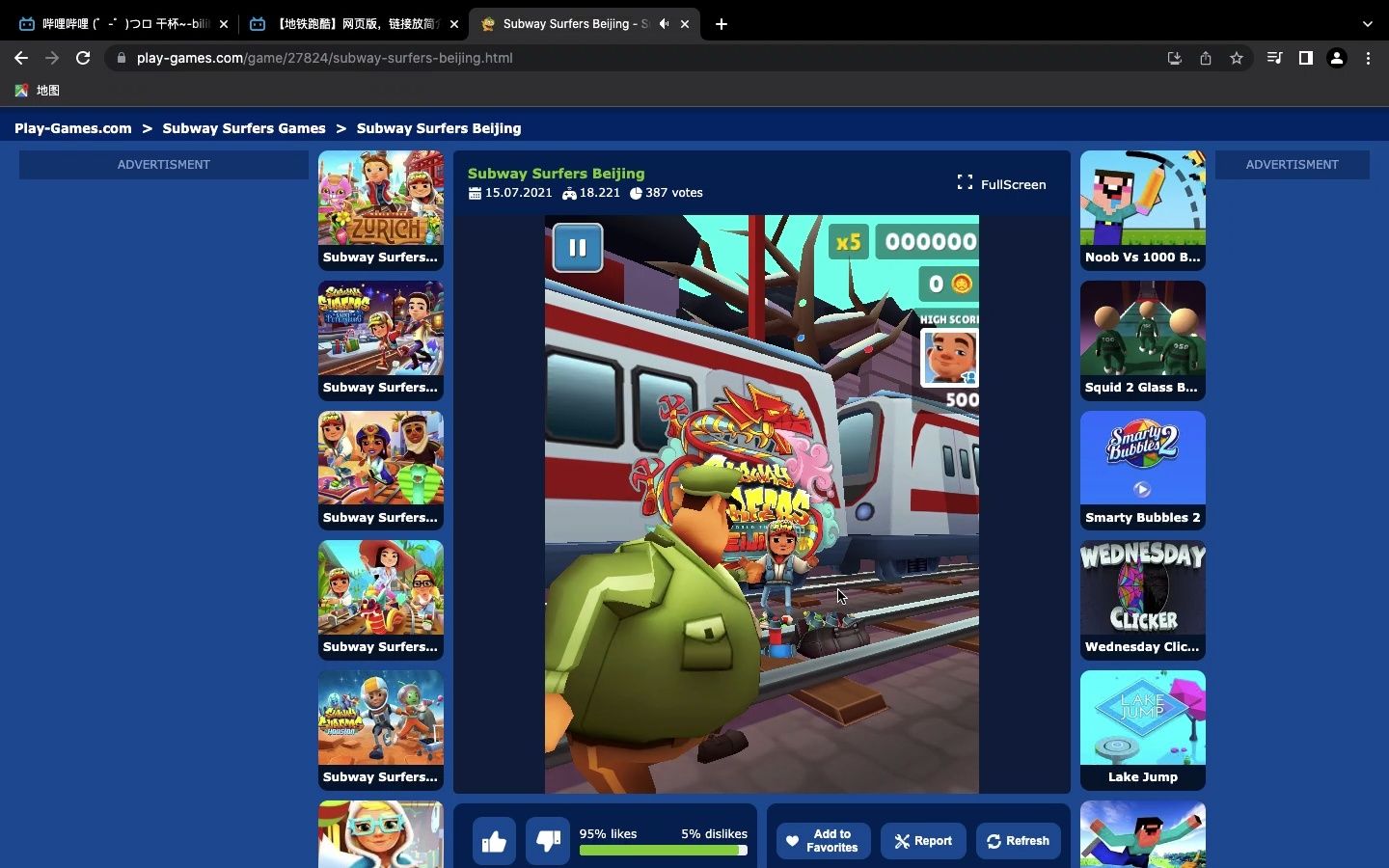The height and width of the screenshot is (868, 1389).
Task: Click the coin counter icon in game
Action: [x=961, y=284]
